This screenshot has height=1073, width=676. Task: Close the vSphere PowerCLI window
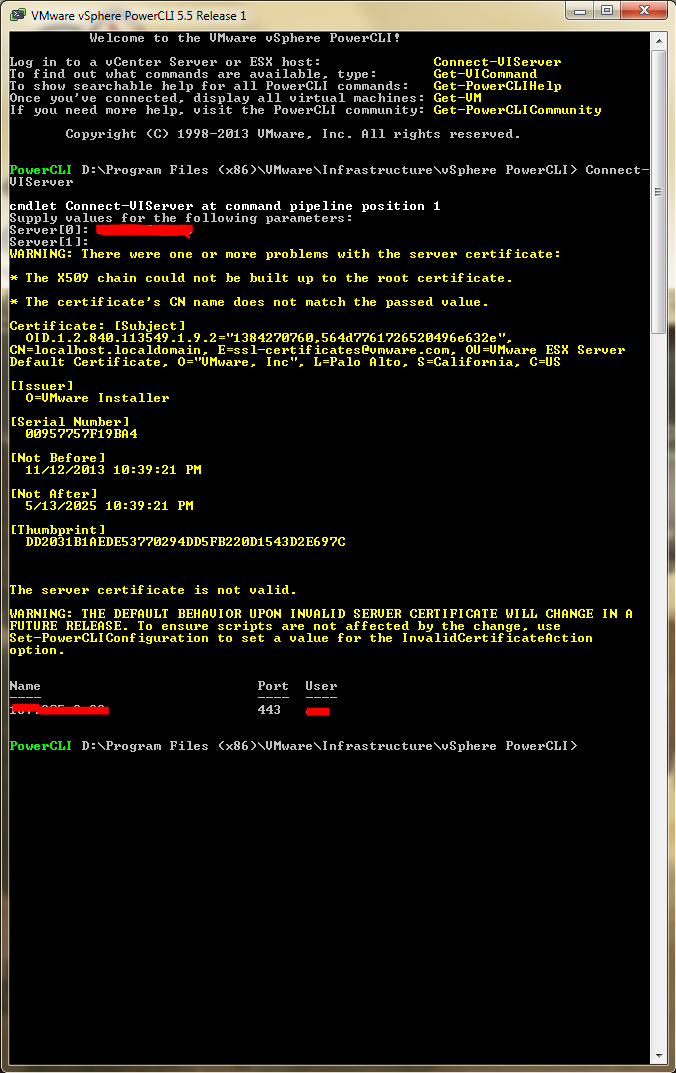coord(644,11)
